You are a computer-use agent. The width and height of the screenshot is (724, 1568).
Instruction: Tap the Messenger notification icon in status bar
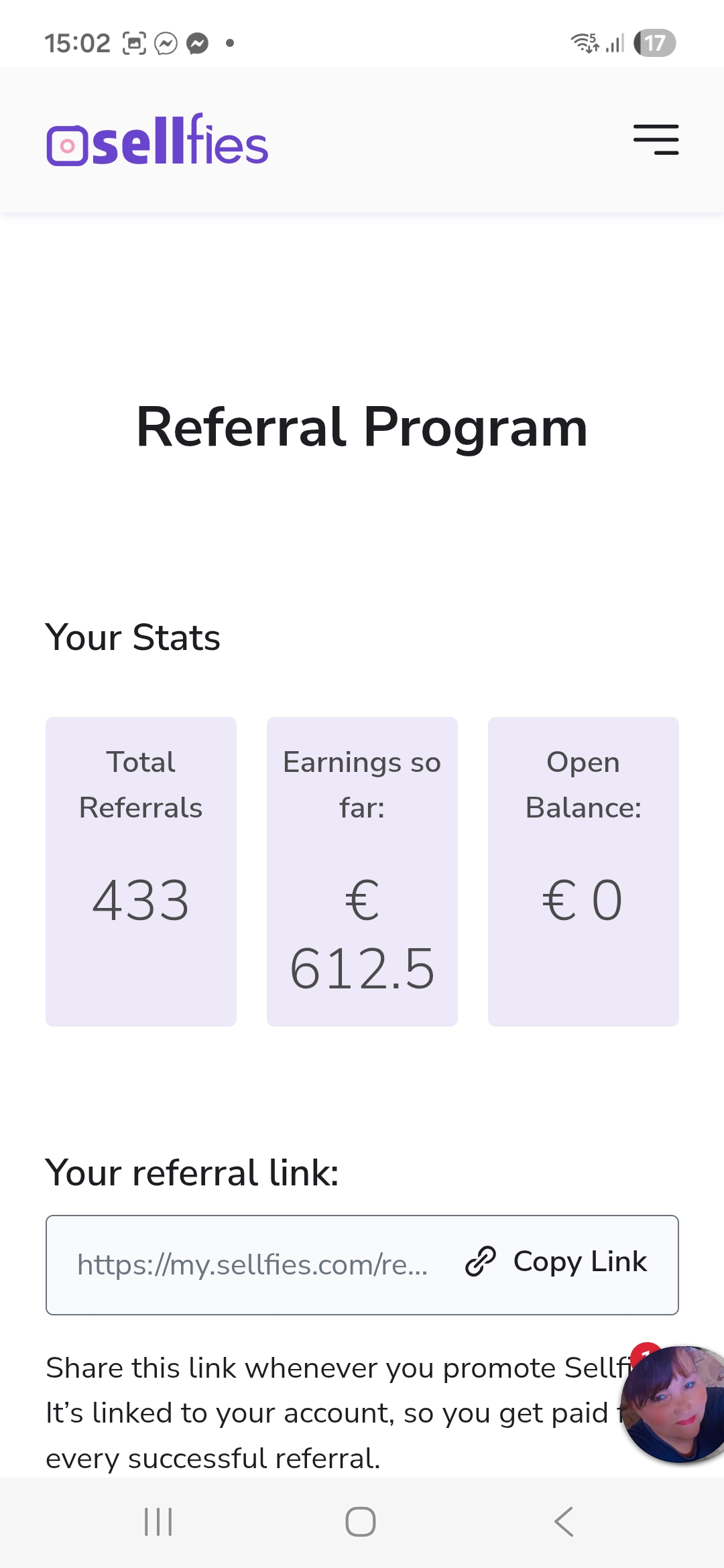(x=198, y=44)
